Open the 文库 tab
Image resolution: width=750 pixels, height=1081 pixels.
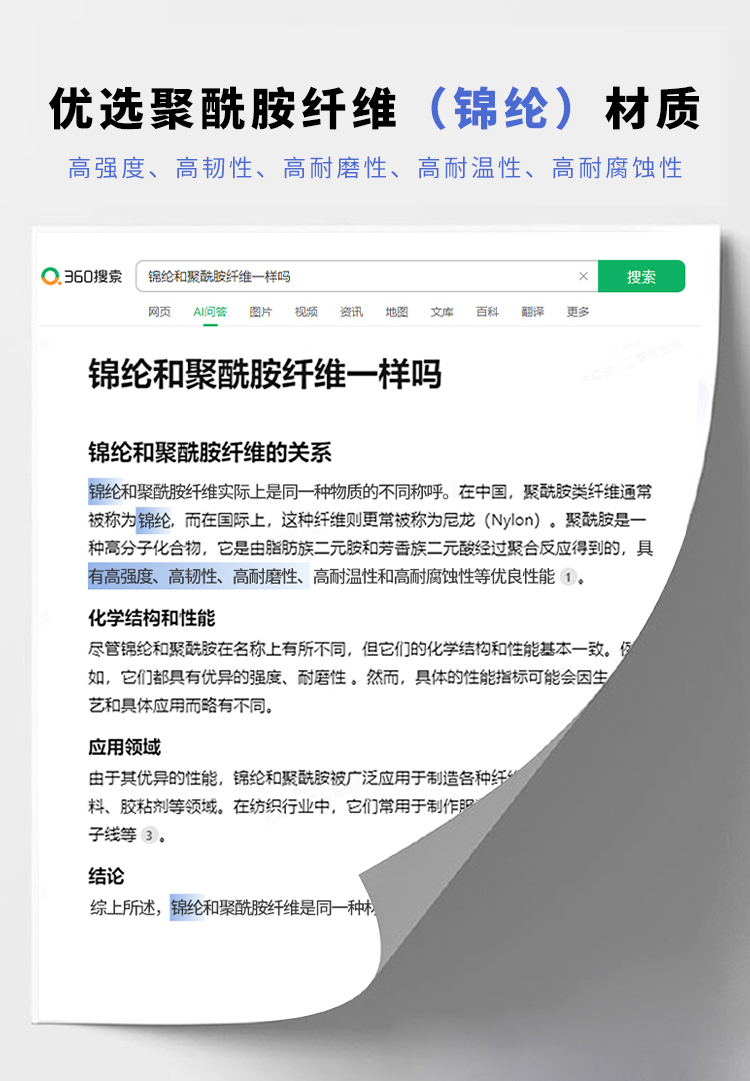(442, 312)
